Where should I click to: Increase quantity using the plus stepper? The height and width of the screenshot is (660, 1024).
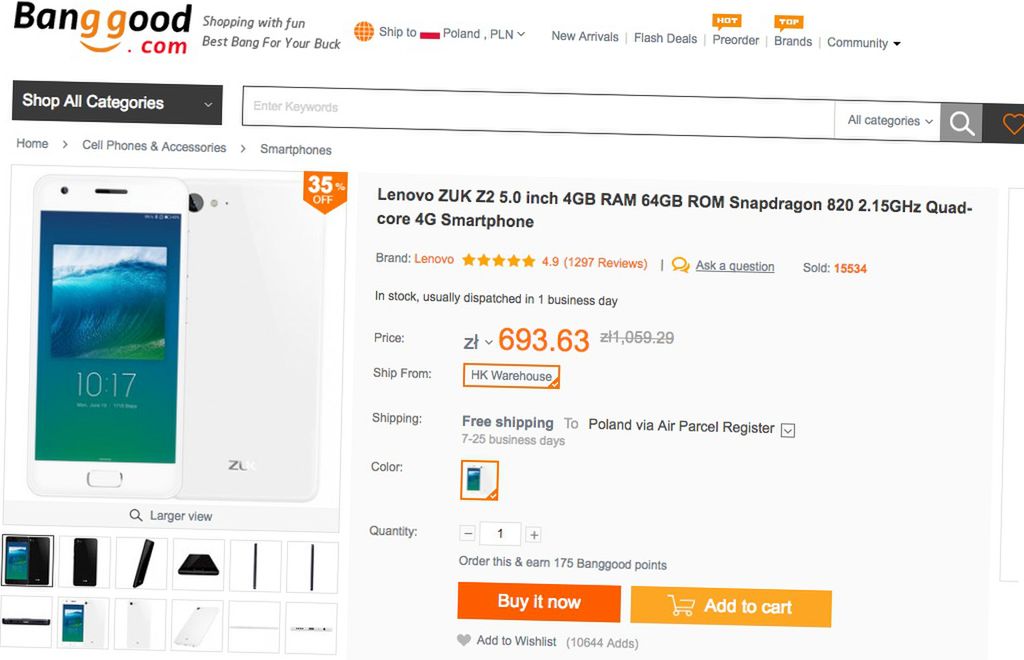click(x=534, y=533)
